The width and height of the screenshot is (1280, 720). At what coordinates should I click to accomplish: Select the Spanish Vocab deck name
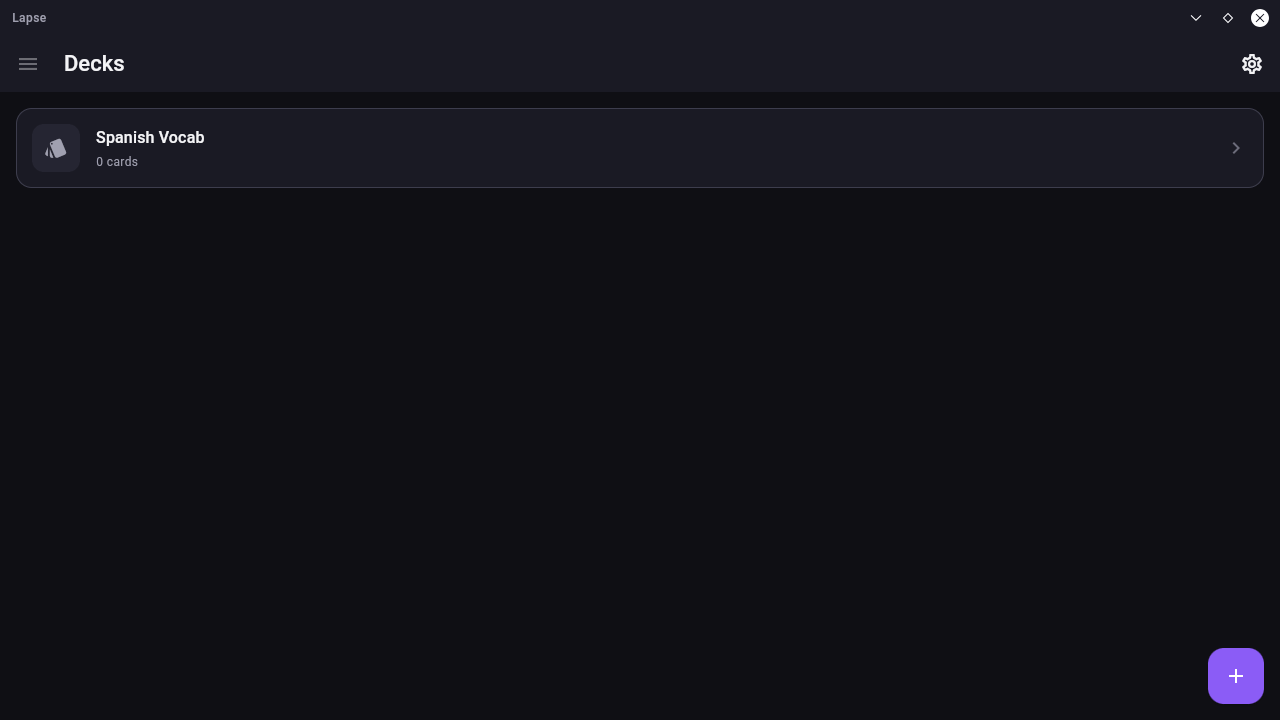[150, 137]
